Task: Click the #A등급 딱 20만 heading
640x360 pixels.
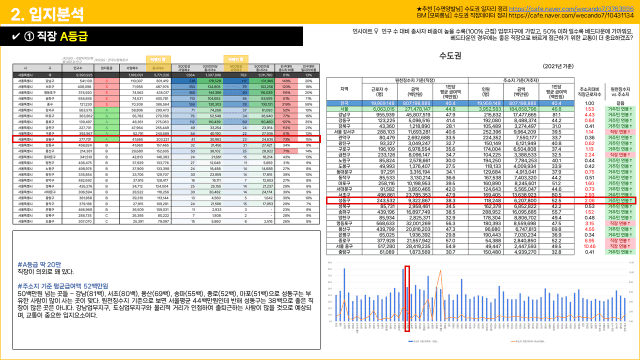Action: click(39, 264)
